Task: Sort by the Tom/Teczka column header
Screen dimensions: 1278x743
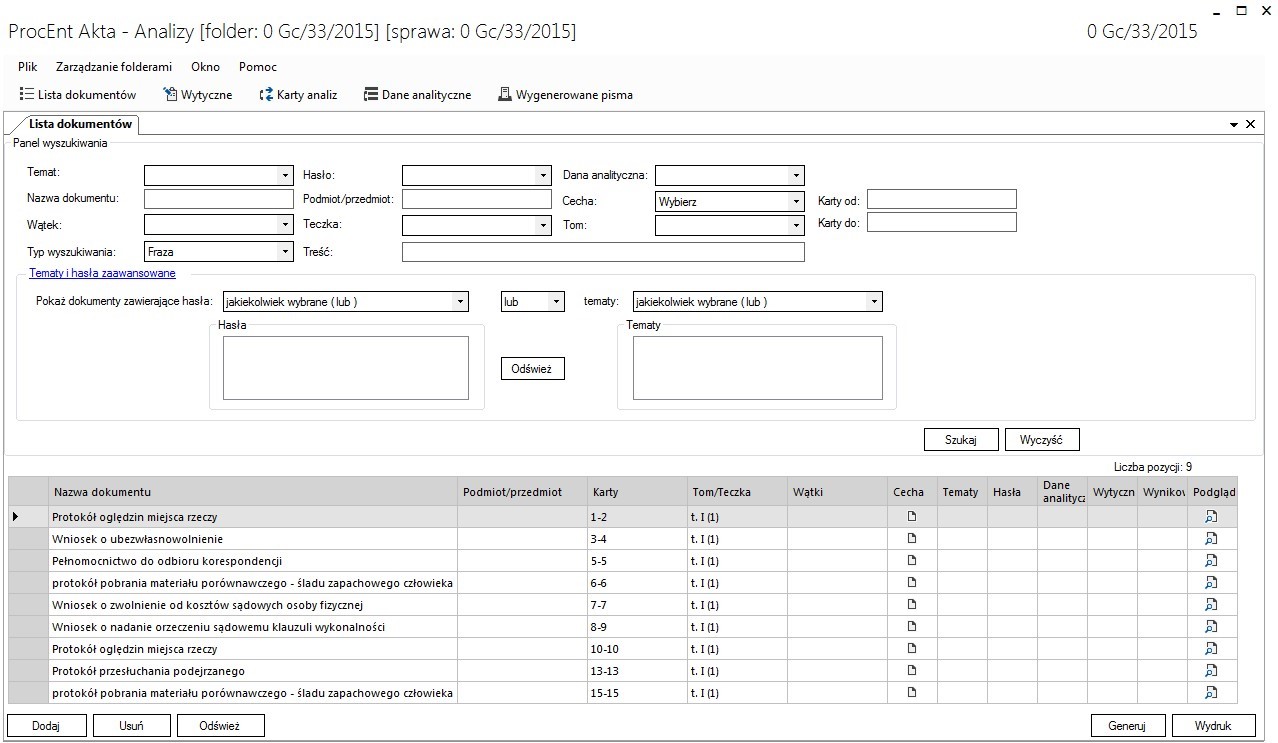Action: (737, 492)
